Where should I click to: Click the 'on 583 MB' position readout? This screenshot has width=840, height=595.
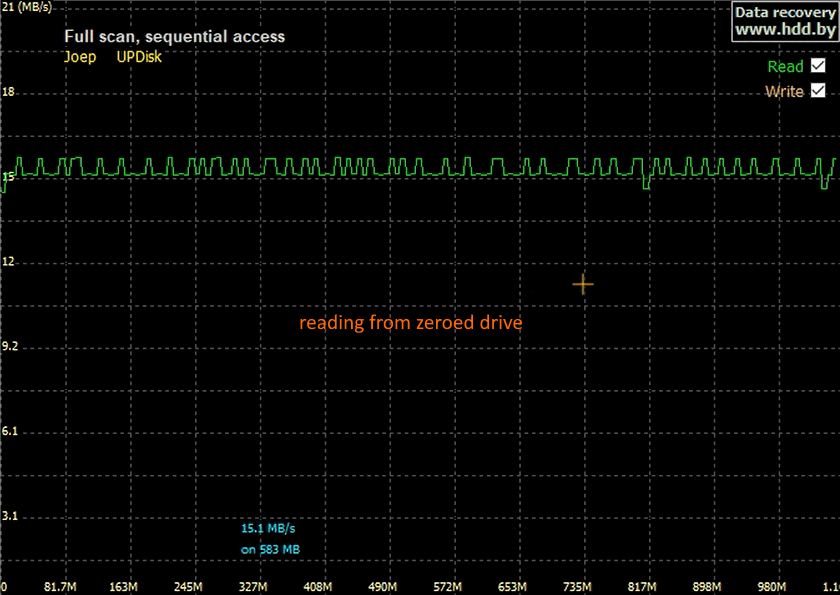[x=271, y=549]
